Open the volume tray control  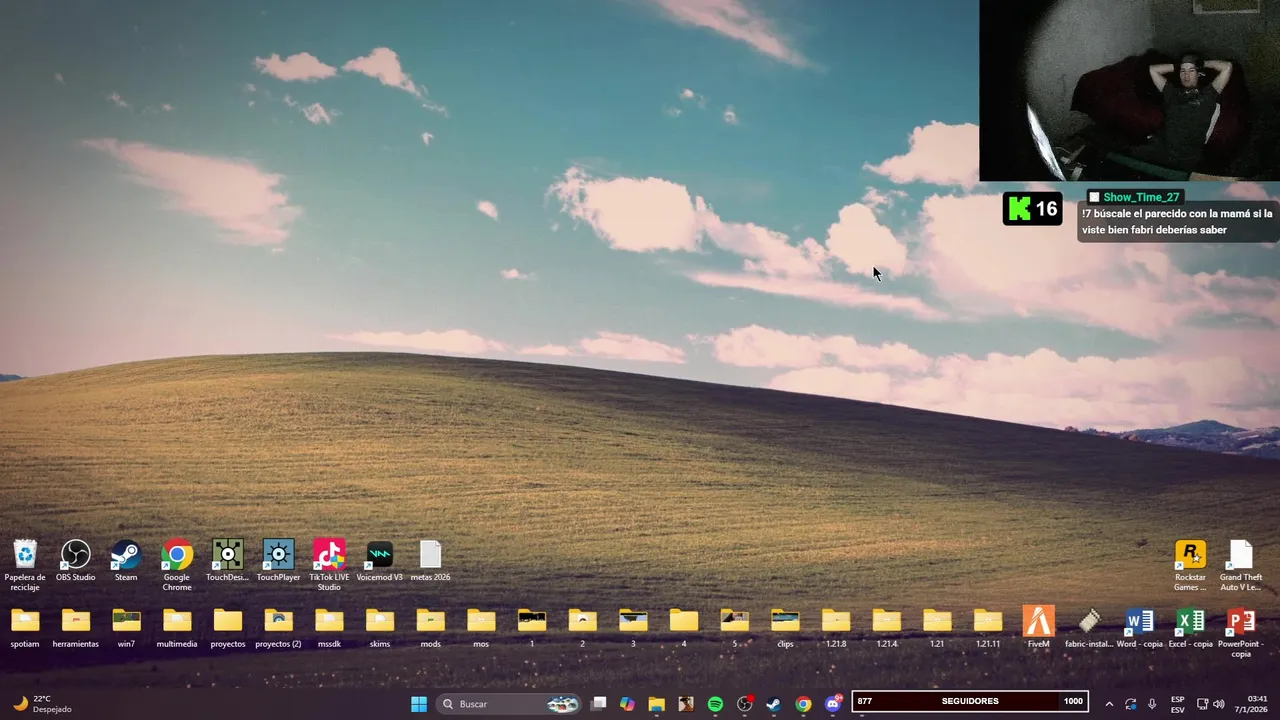(x=1218, y=704)
